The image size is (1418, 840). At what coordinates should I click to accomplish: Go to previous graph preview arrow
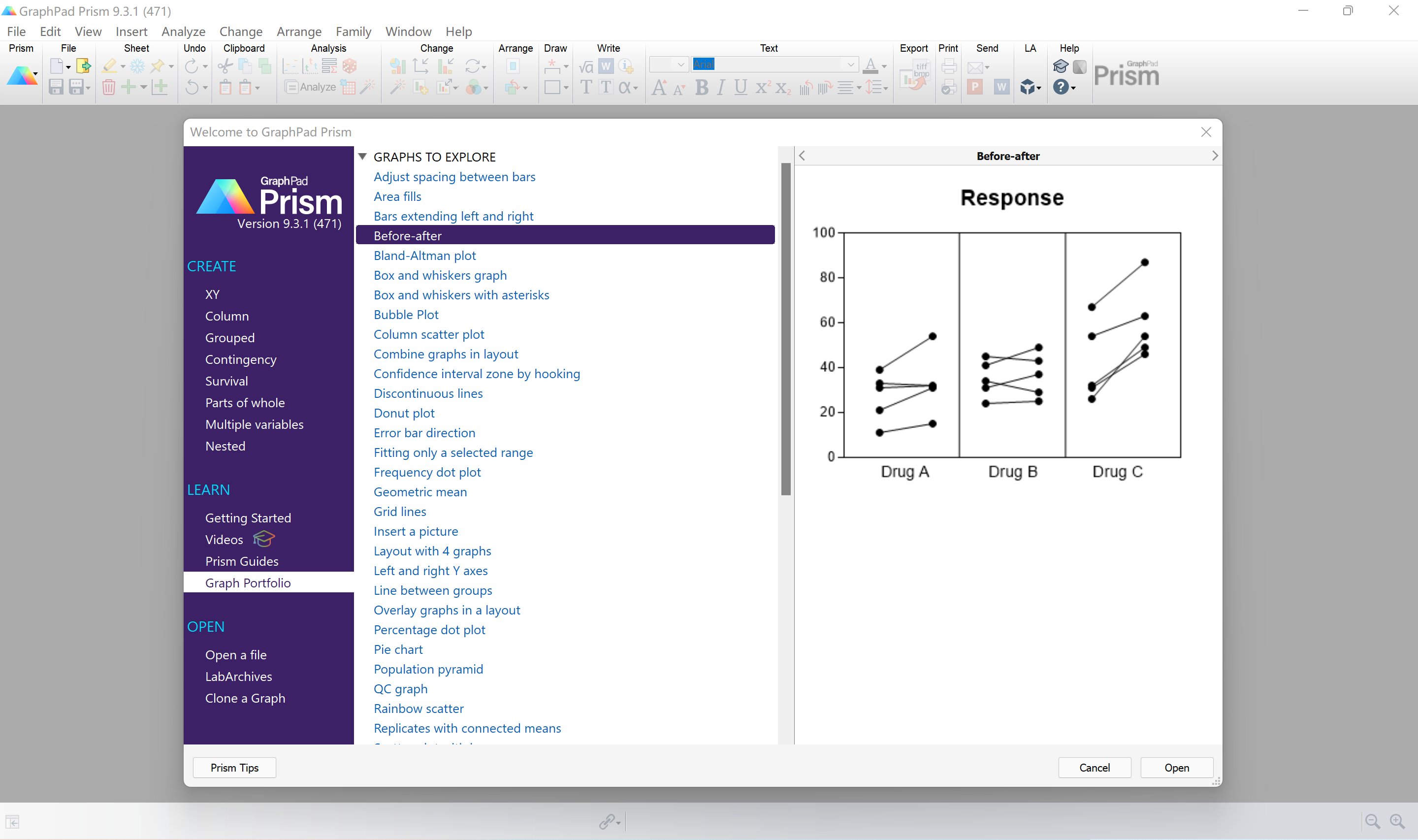click(802, 156)
